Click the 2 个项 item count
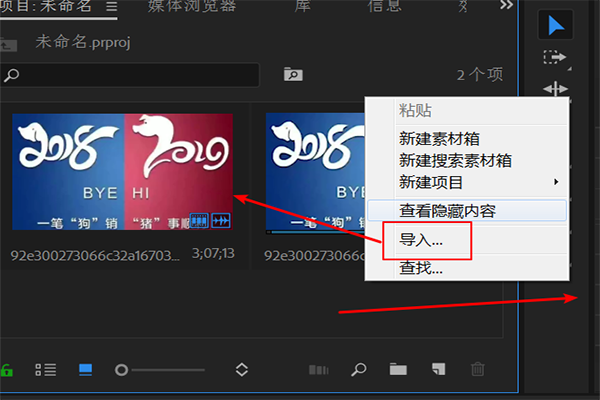The width and height of the screenshot is (600, 400). pos(480,75)
